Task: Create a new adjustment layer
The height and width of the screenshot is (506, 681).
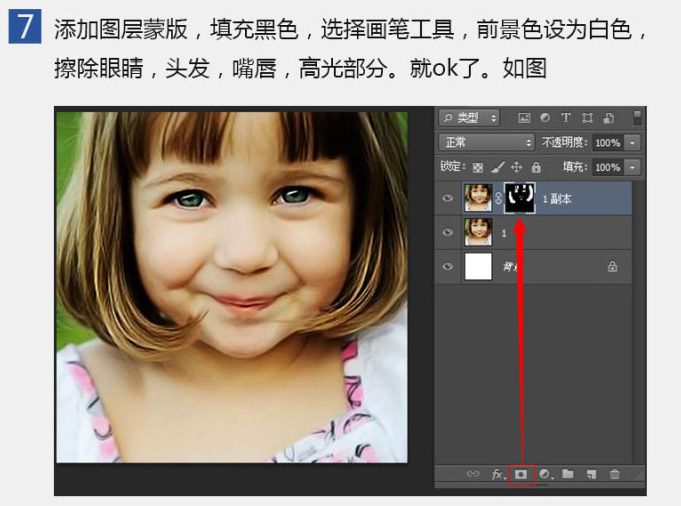Action: 545,474
